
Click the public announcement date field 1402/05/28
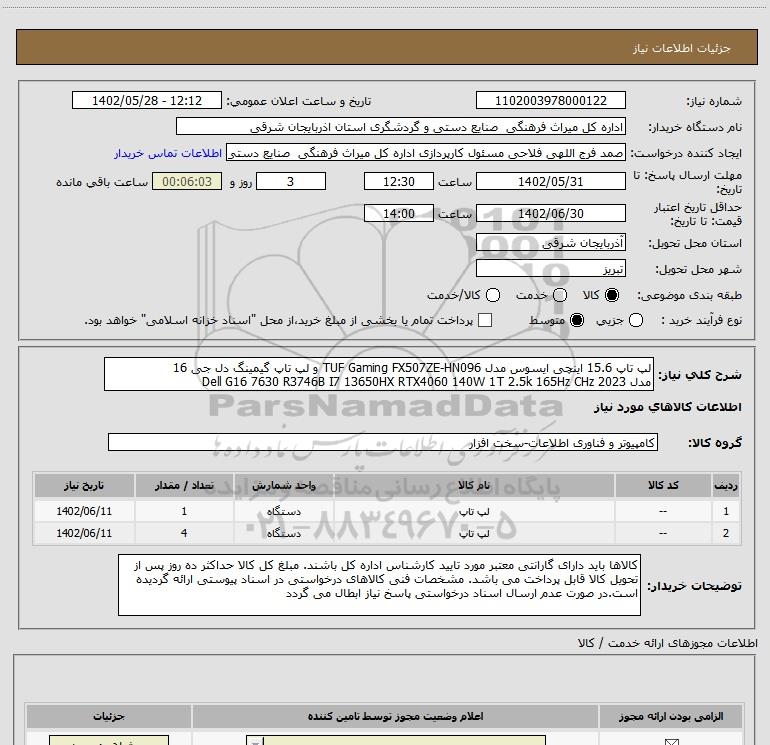point(147,100)
